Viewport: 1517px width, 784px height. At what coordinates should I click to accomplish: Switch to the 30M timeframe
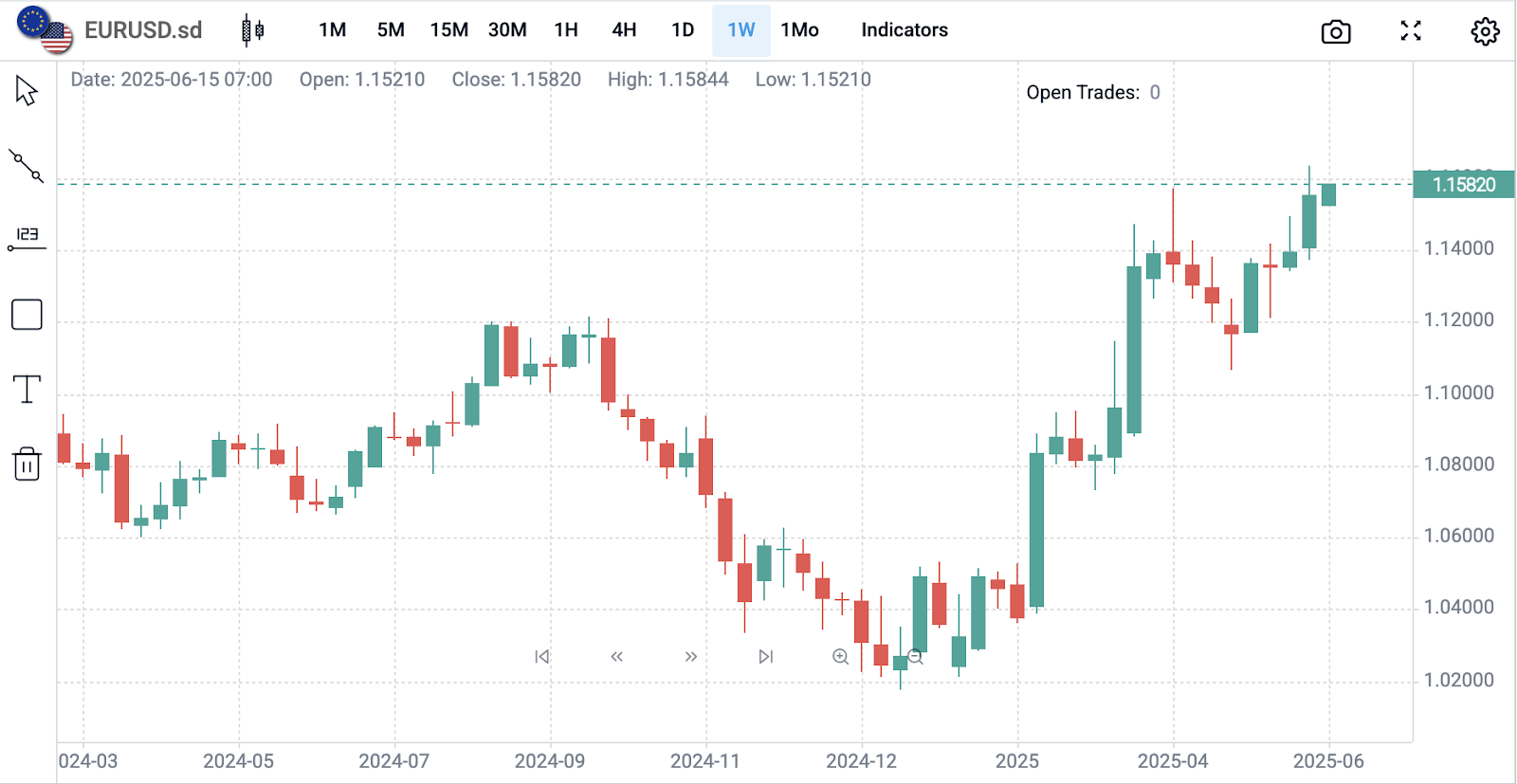[x=507, y=30]
